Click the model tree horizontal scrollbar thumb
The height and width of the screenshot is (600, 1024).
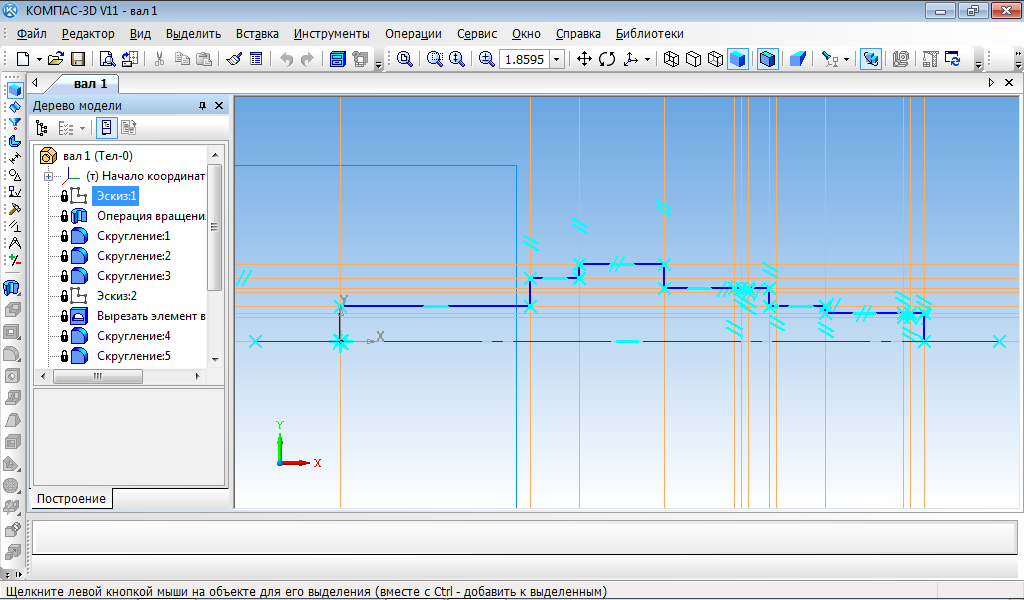[x=98, y=376]
